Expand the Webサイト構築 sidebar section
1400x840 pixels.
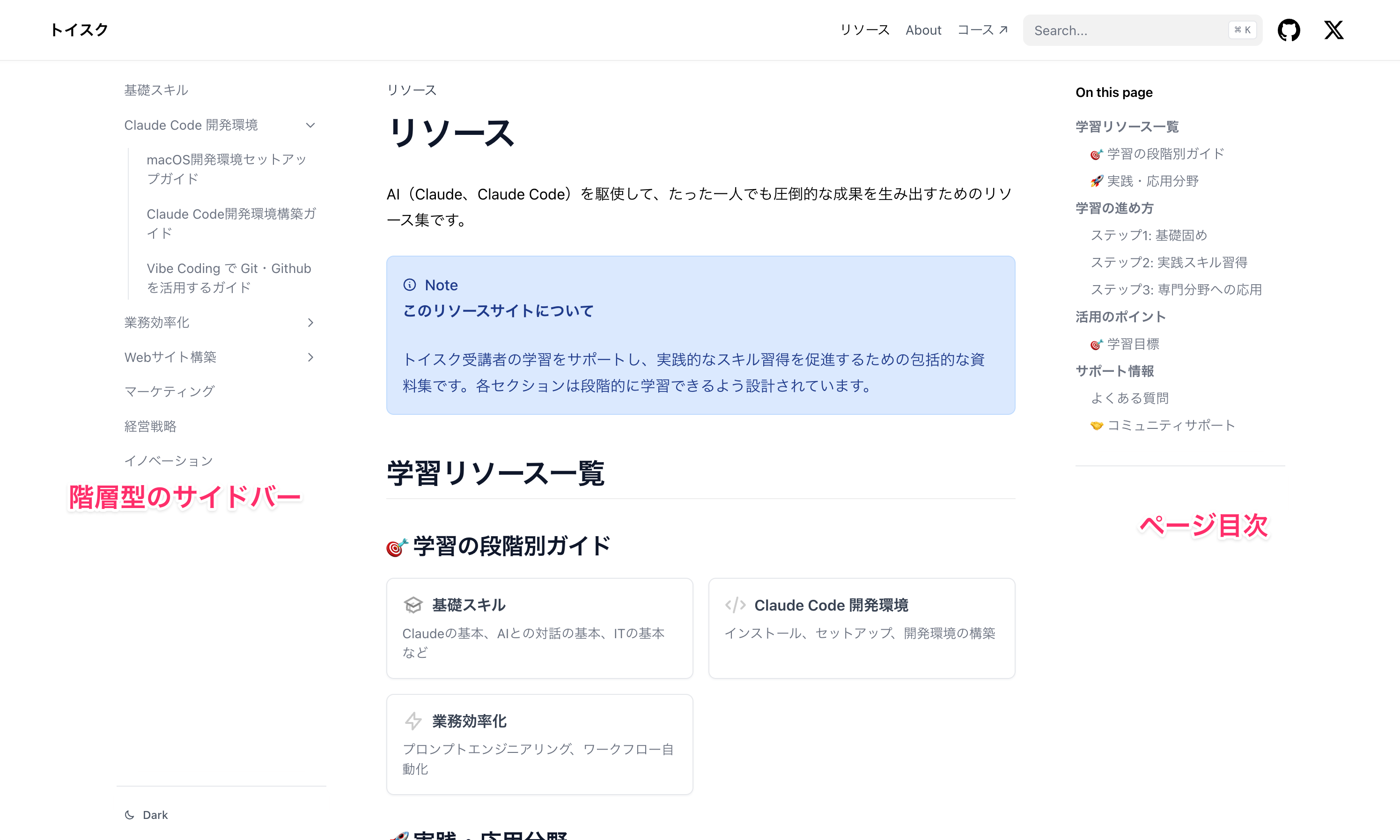(310, 357)
